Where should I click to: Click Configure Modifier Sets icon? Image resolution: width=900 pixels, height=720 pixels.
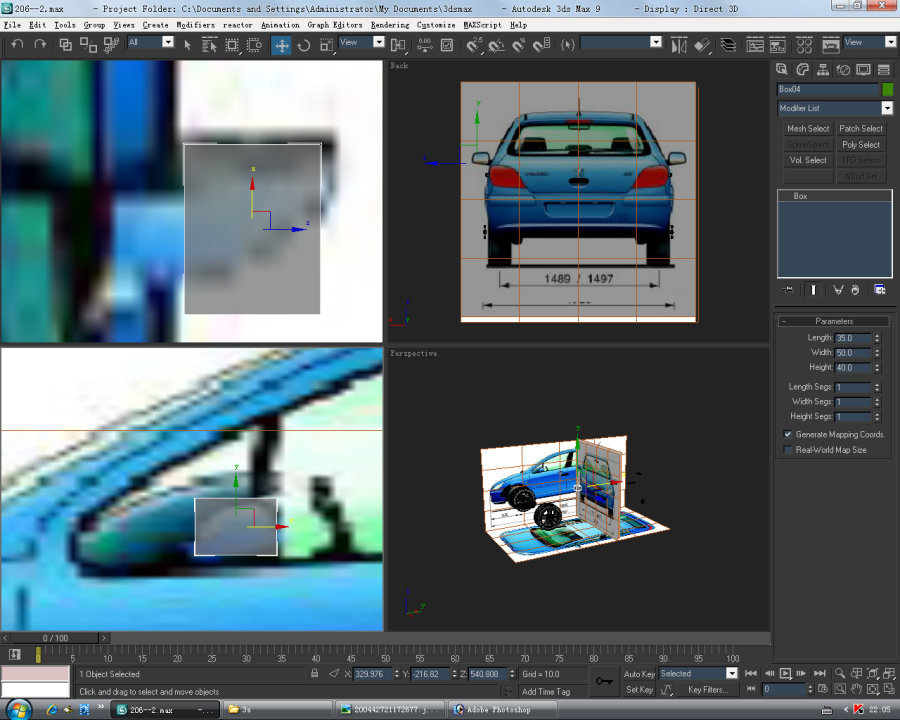[x=879, y=289]
